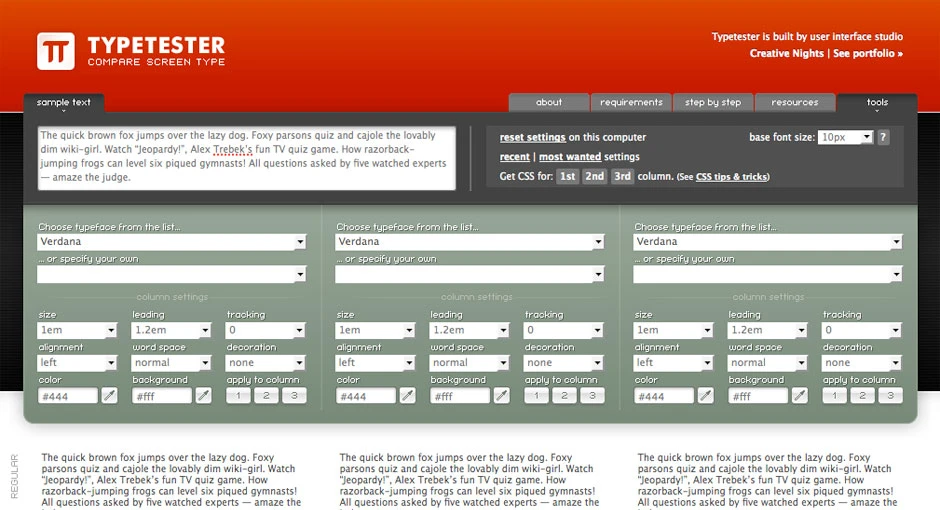Open the most wanted settings link

(570, 157)
